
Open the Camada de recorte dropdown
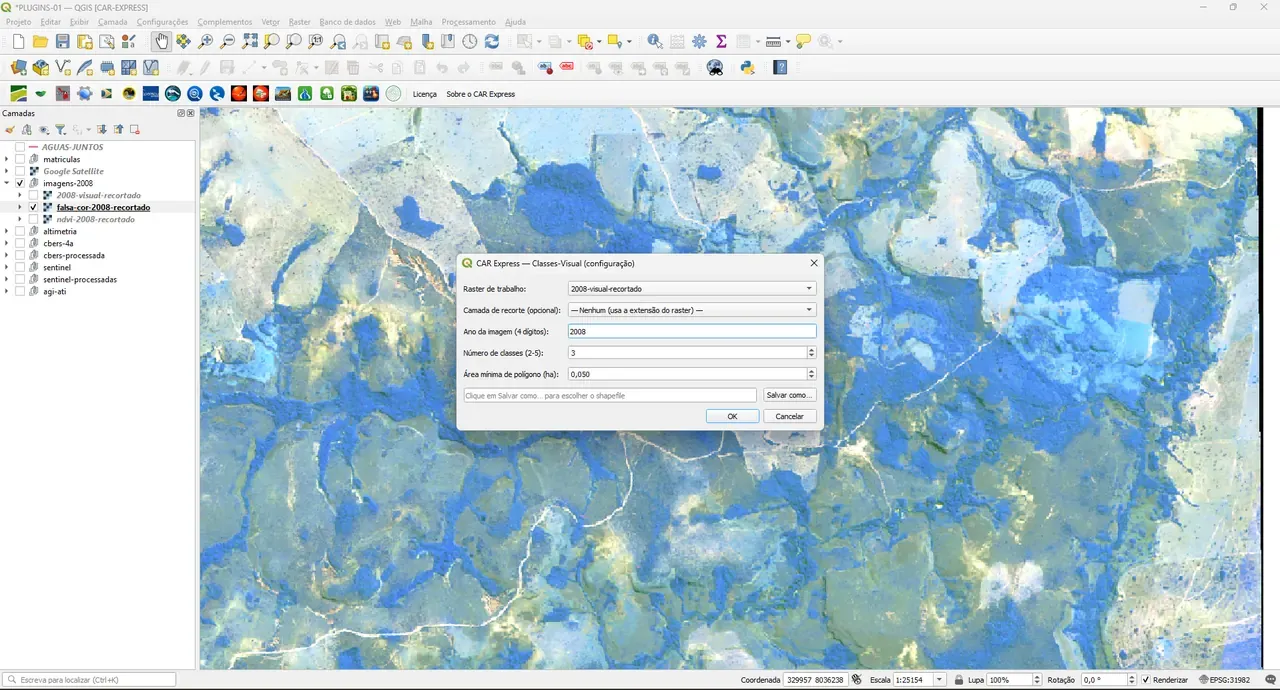[691, 310]
